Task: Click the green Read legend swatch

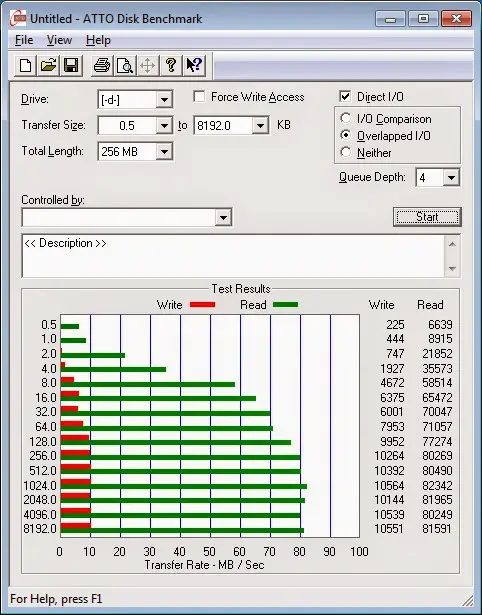Action: 285,304
